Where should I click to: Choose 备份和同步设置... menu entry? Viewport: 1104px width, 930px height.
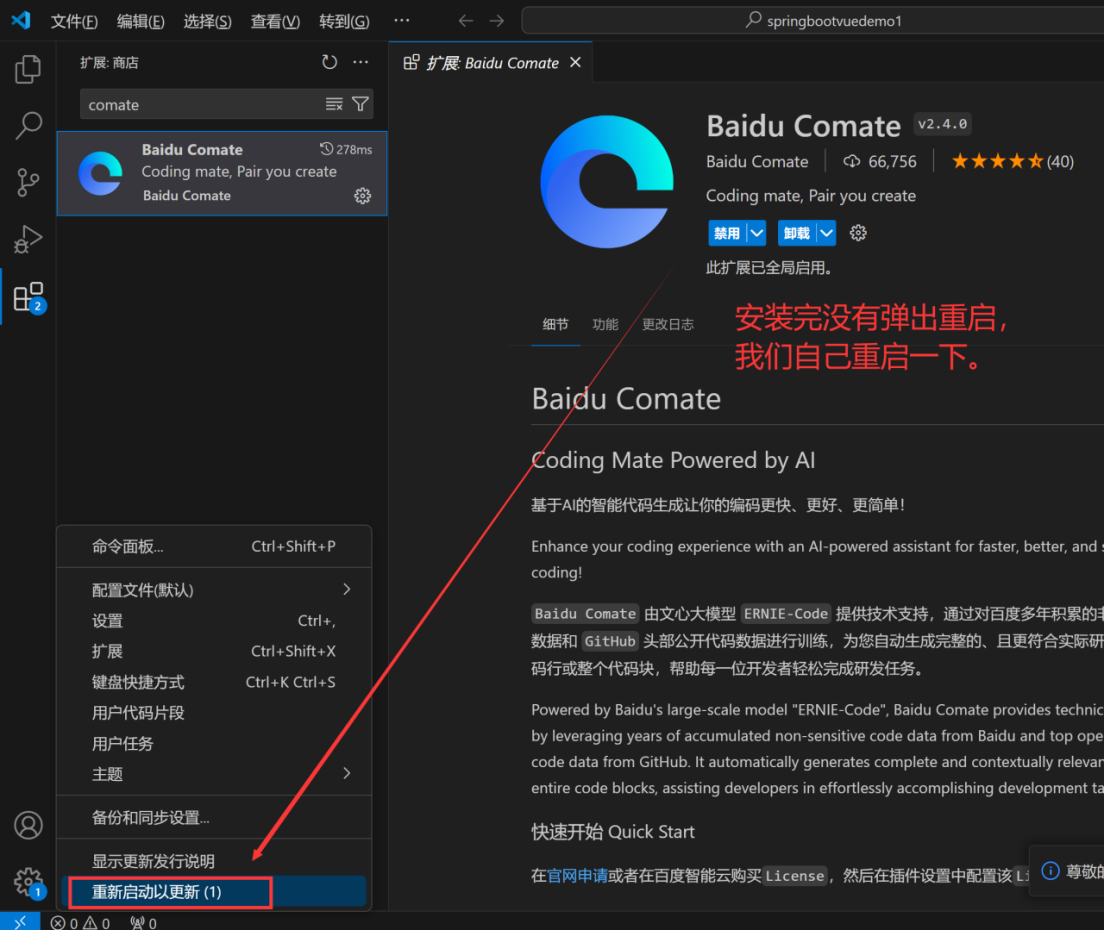click(x=214, y=817)
